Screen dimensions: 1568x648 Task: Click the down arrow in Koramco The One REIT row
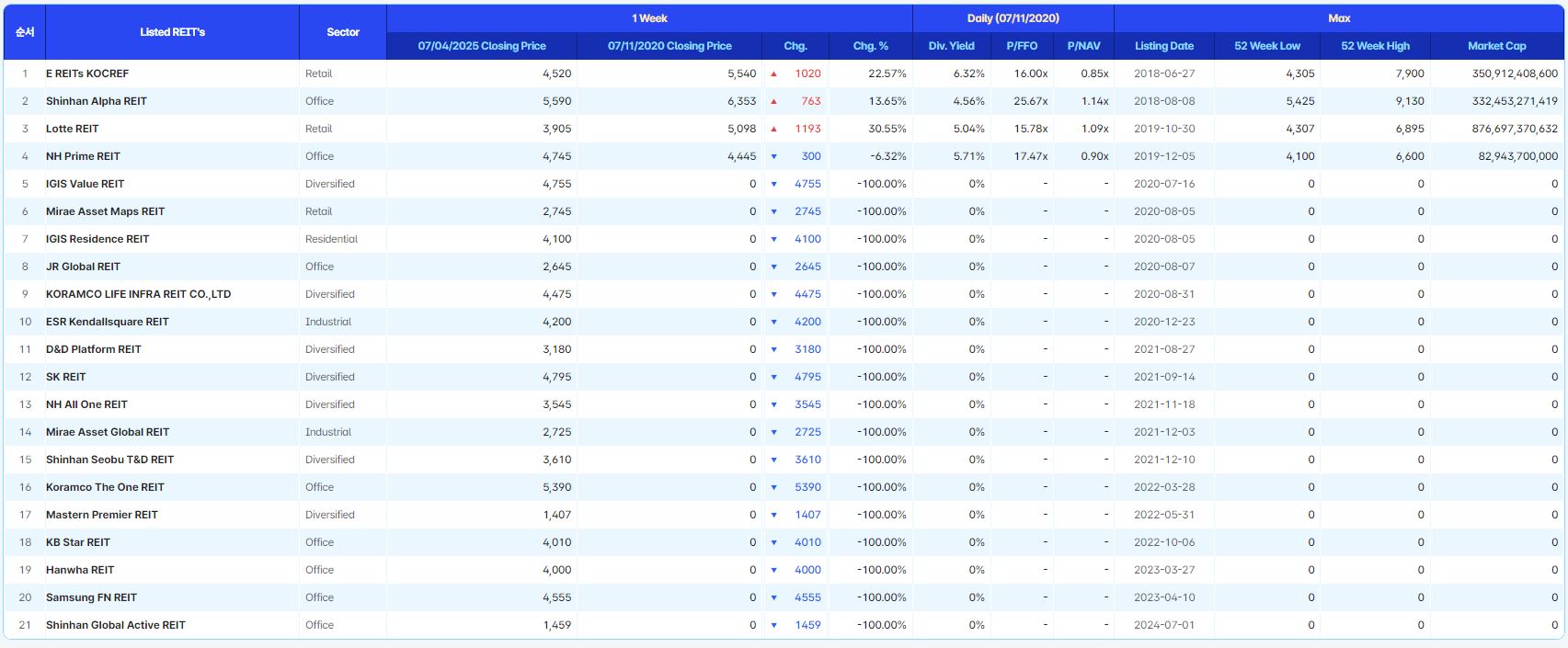coord(774,487)
